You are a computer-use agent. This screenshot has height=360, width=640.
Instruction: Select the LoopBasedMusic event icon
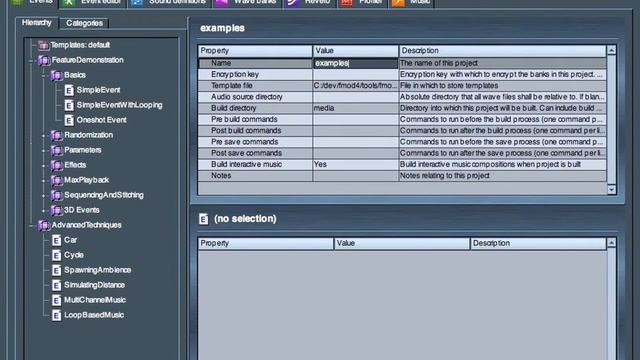pyautogui.click(x=56, y=315)
